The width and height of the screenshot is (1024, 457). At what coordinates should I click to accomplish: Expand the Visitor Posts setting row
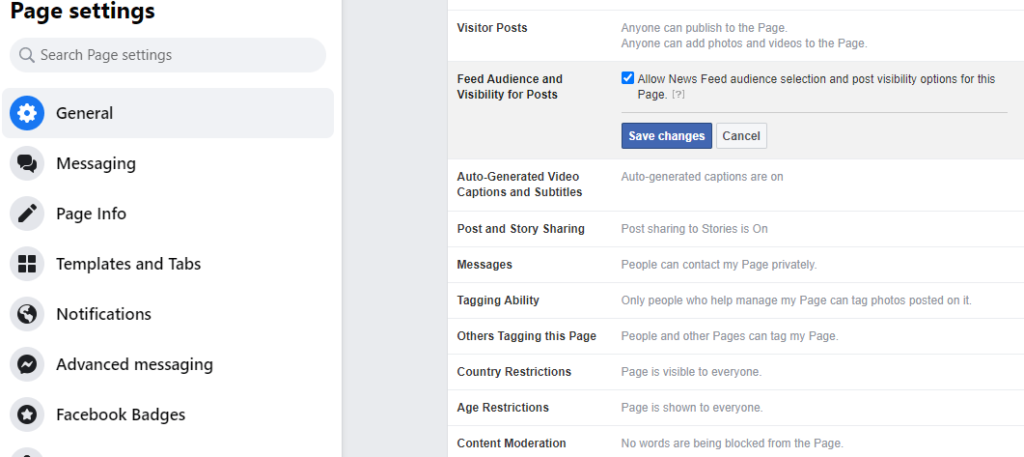(x=735, y=35)
